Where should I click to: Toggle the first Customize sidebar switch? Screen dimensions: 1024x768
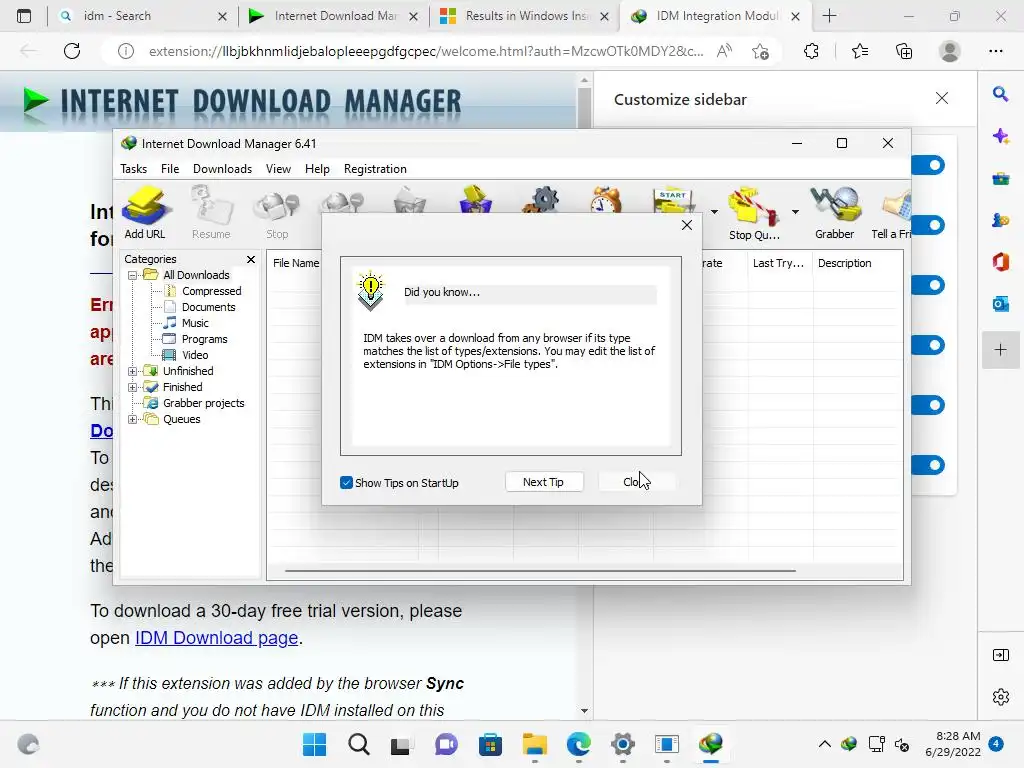929,165
